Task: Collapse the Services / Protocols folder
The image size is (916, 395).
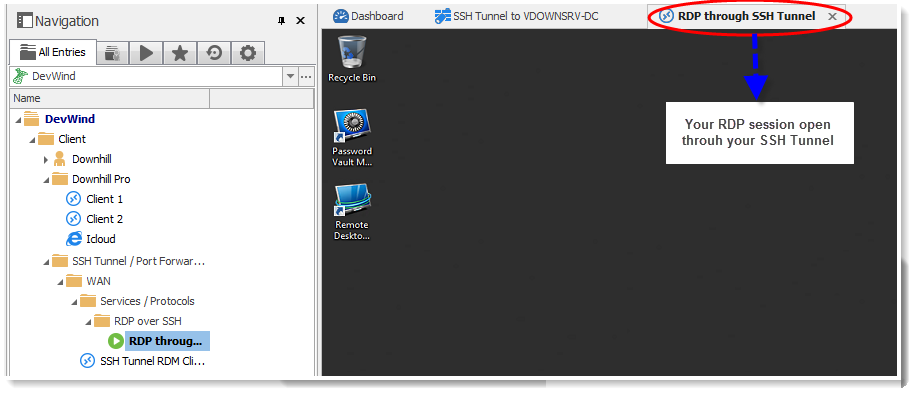Action: 75,302
